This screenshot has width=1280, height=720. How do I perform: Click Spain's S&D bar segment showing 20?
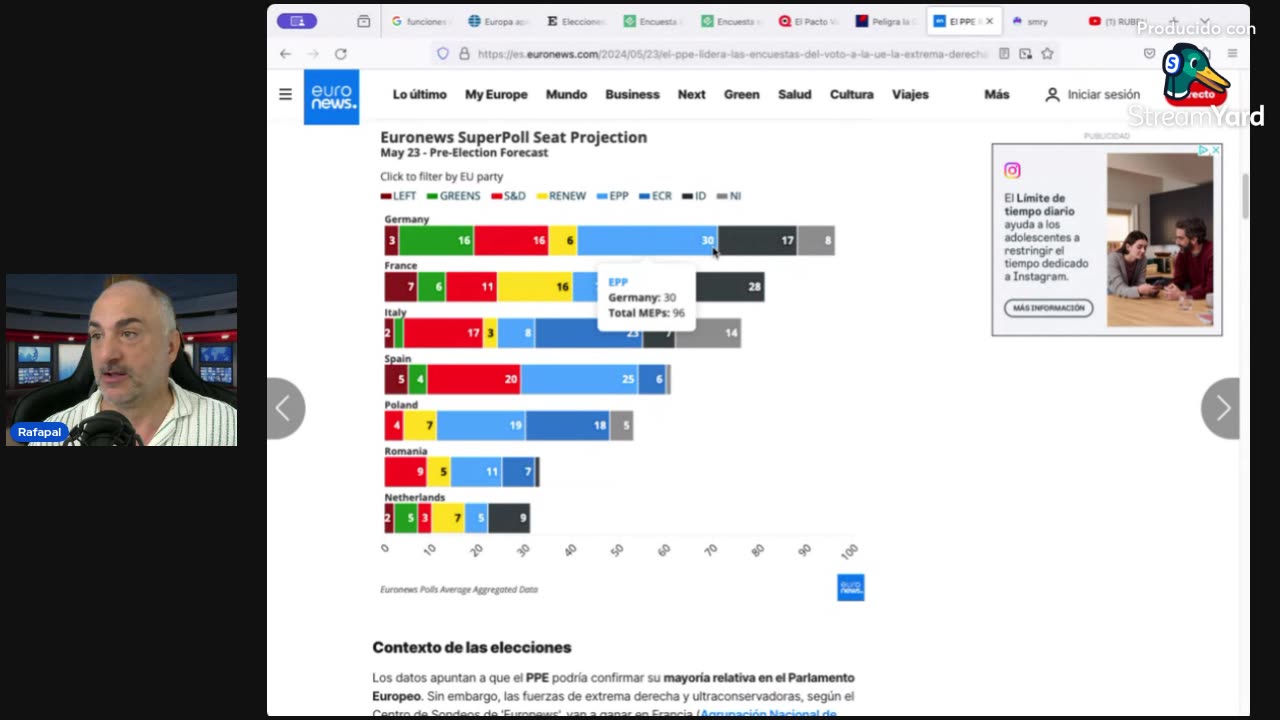coord(473,379)
